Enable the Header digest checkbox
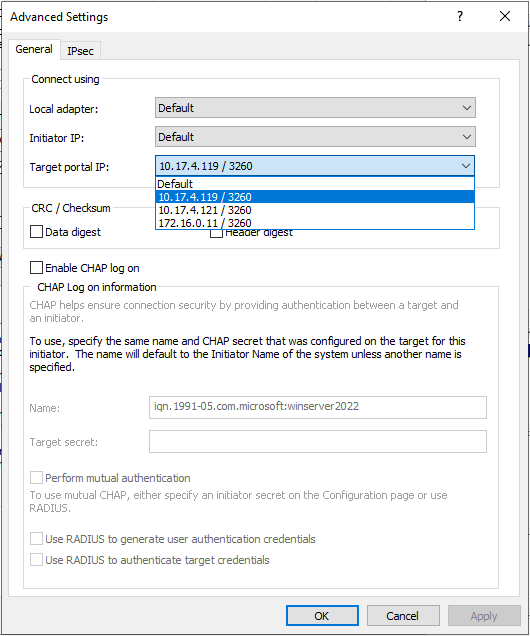Screen dimensions: 530x636 pos(217,234)
